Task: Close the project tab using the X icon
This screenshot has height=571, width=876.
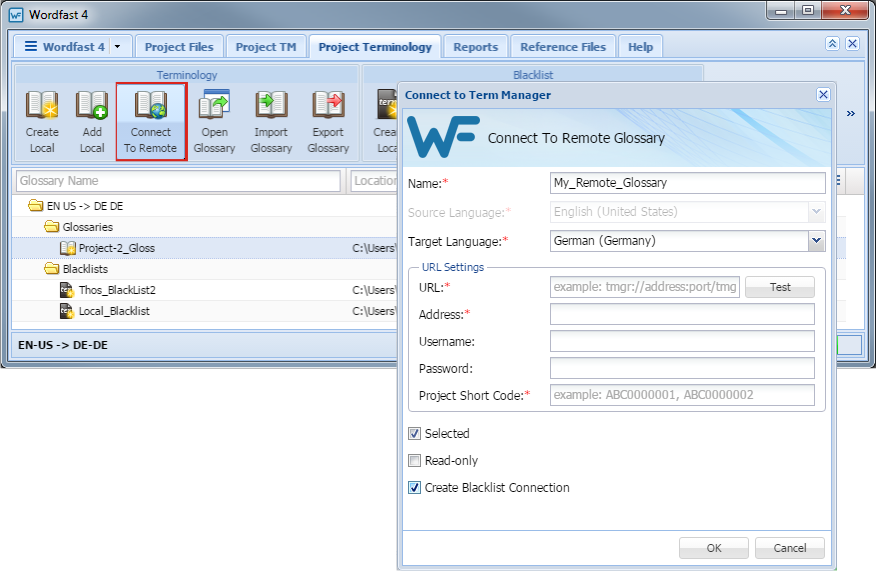Action: click(x=852, y=44)
